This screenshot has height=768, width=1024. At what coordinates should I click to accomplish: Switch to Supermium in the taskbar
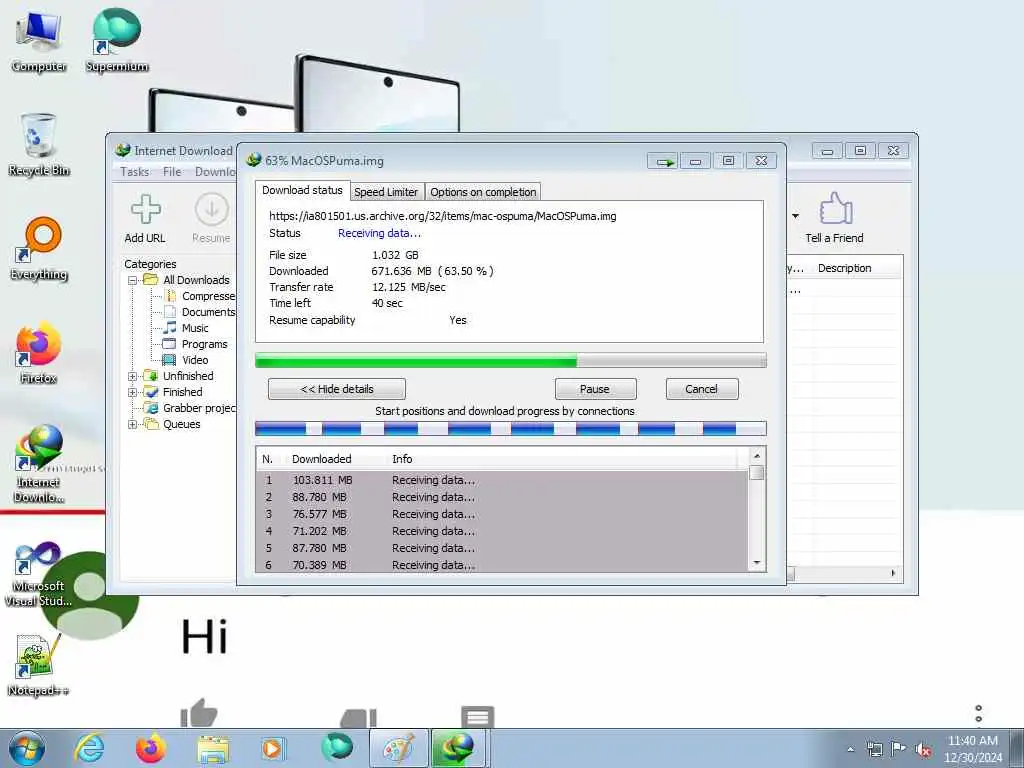tap(337, 748)
